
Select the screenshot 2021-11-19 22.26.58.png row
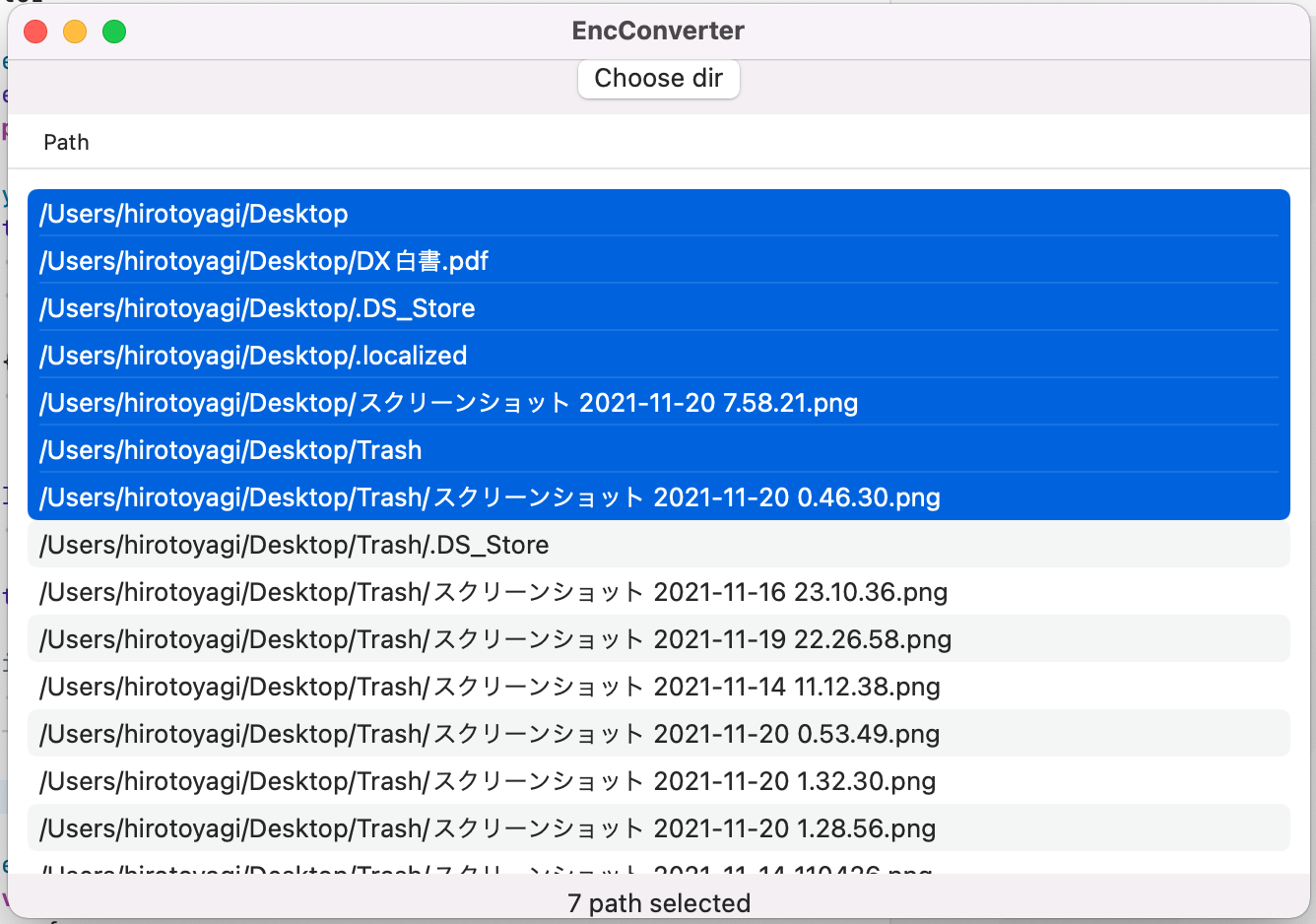(x=495, y=639)
